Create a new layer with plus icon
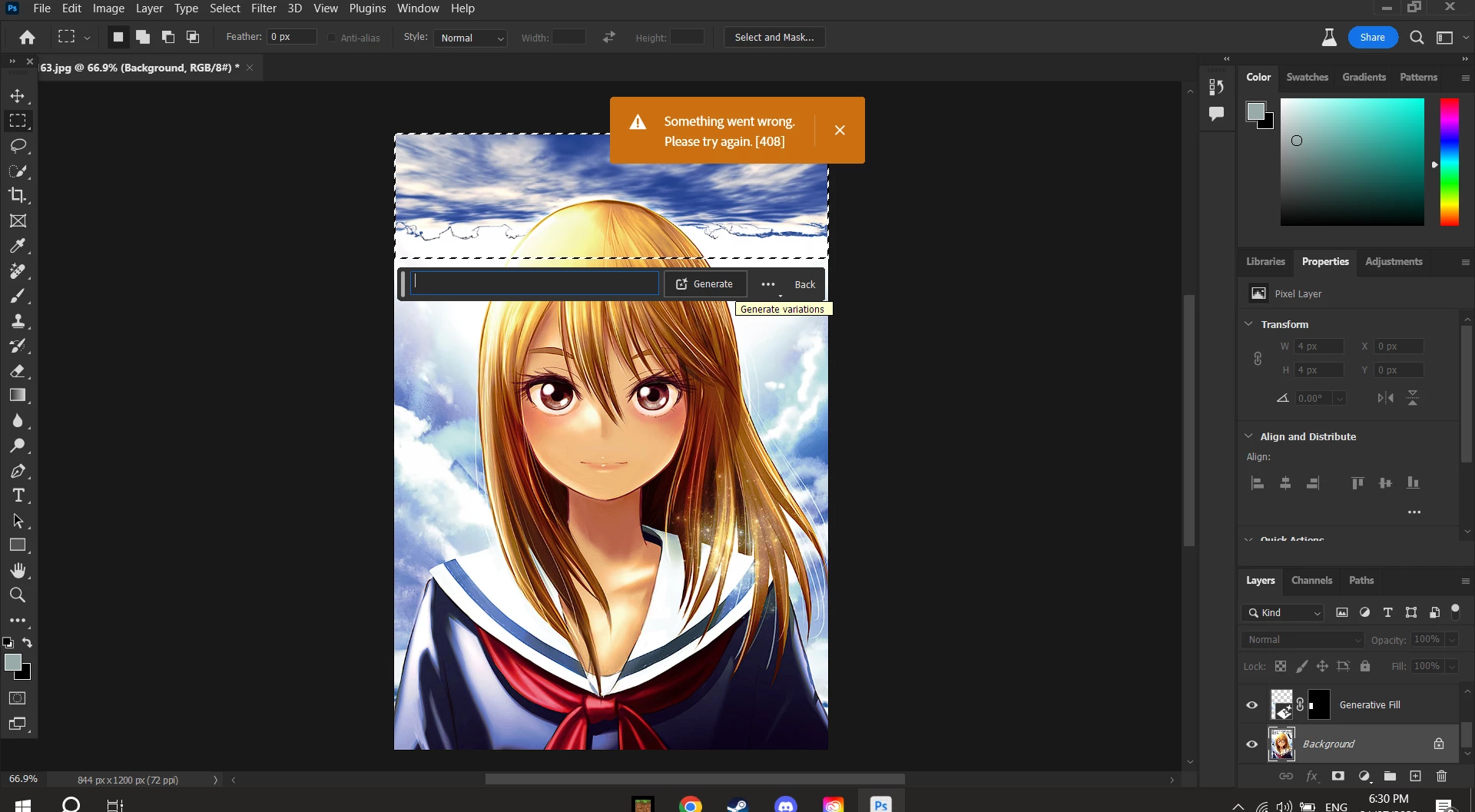Viewport: 1475px width, 812px height. (x=1416, y=776)
